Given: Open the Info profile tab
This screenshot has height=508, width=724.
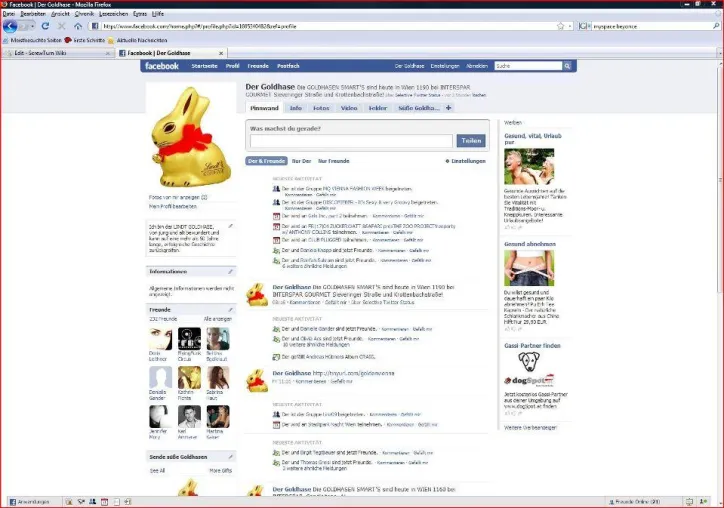Looking at the screenshot, I should coord(296,108).
